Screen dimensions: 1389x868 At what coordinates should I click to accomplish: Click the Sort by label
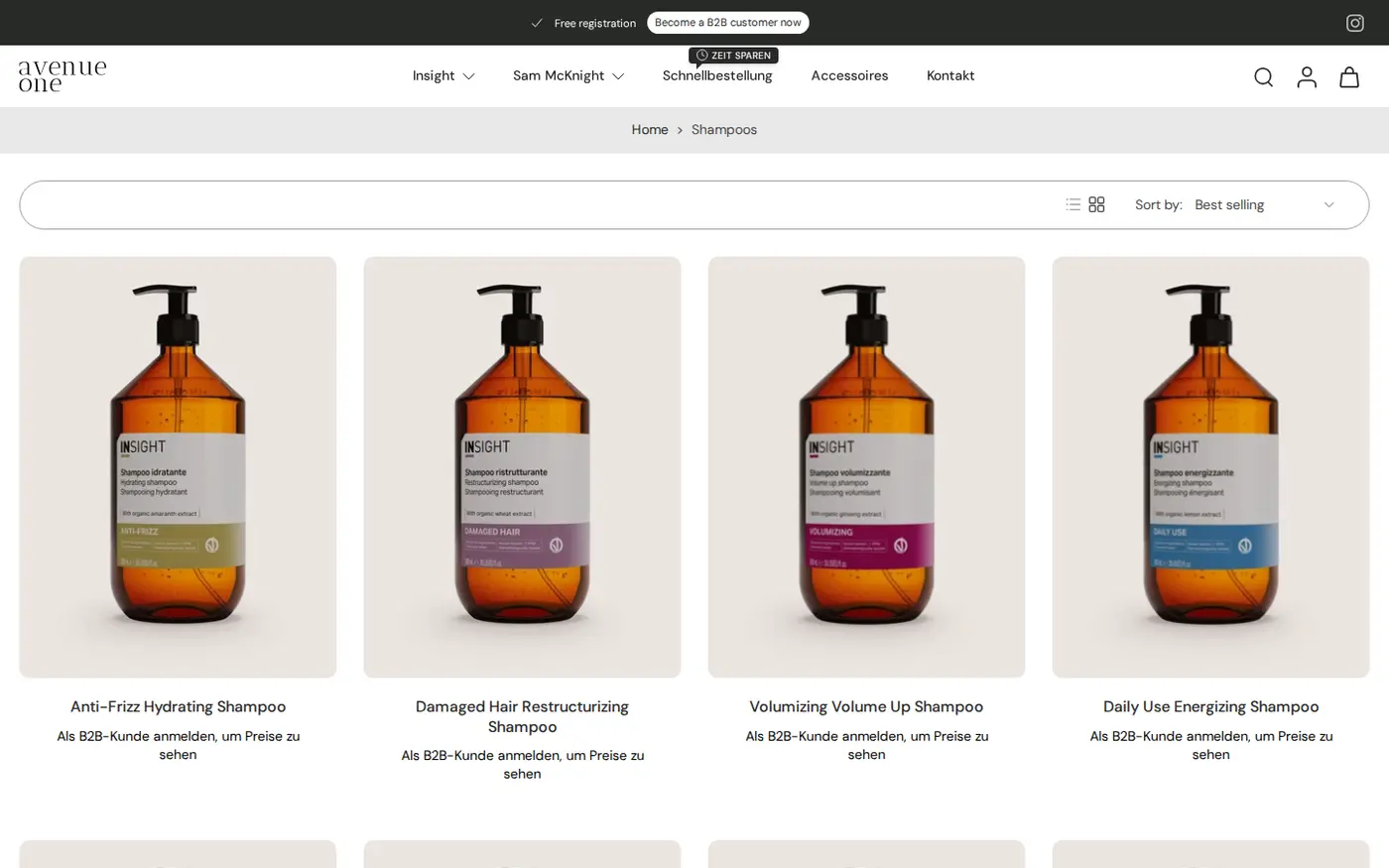(1159, 205)
